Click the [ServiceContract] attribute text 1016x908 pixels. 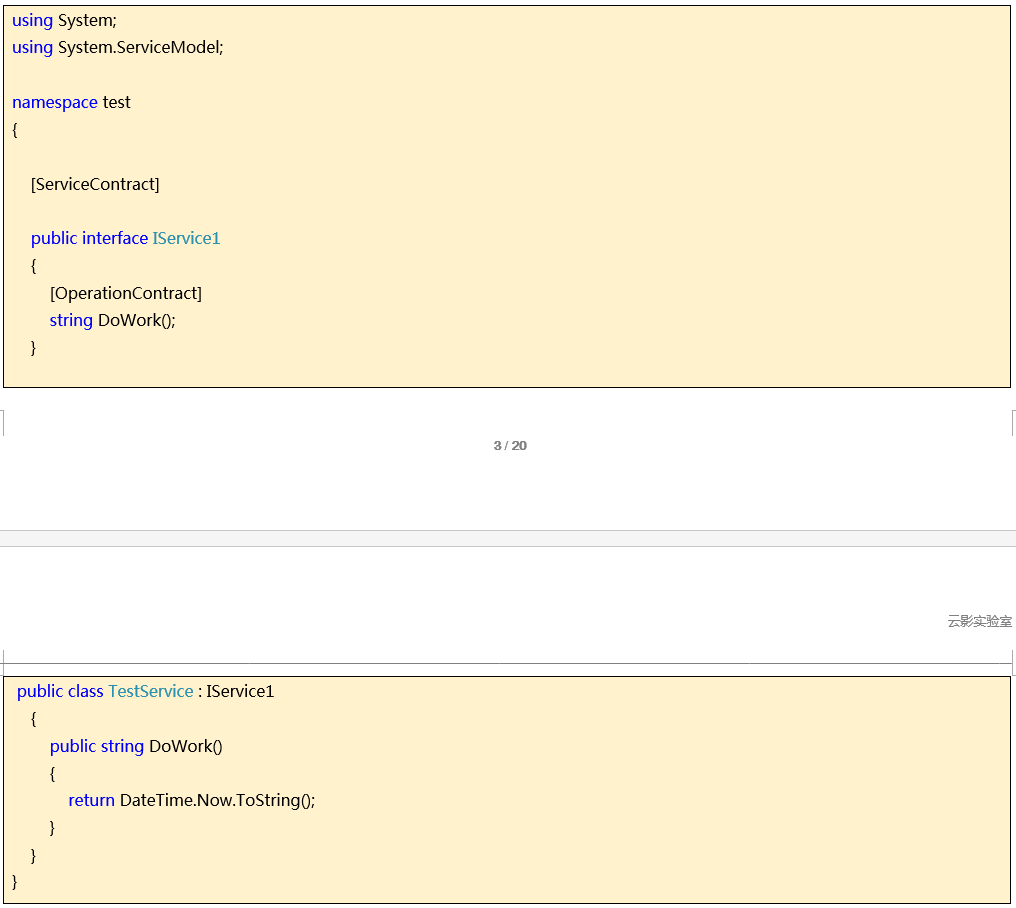coord(95,185)
